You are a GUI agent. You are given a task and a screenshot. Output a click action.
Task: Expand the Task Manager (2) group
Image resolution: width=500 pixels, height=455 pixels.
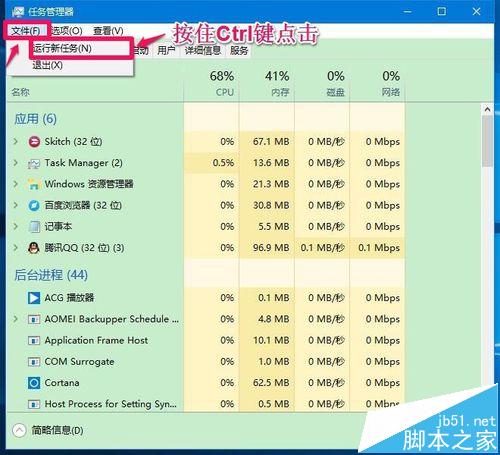point(15,163)
